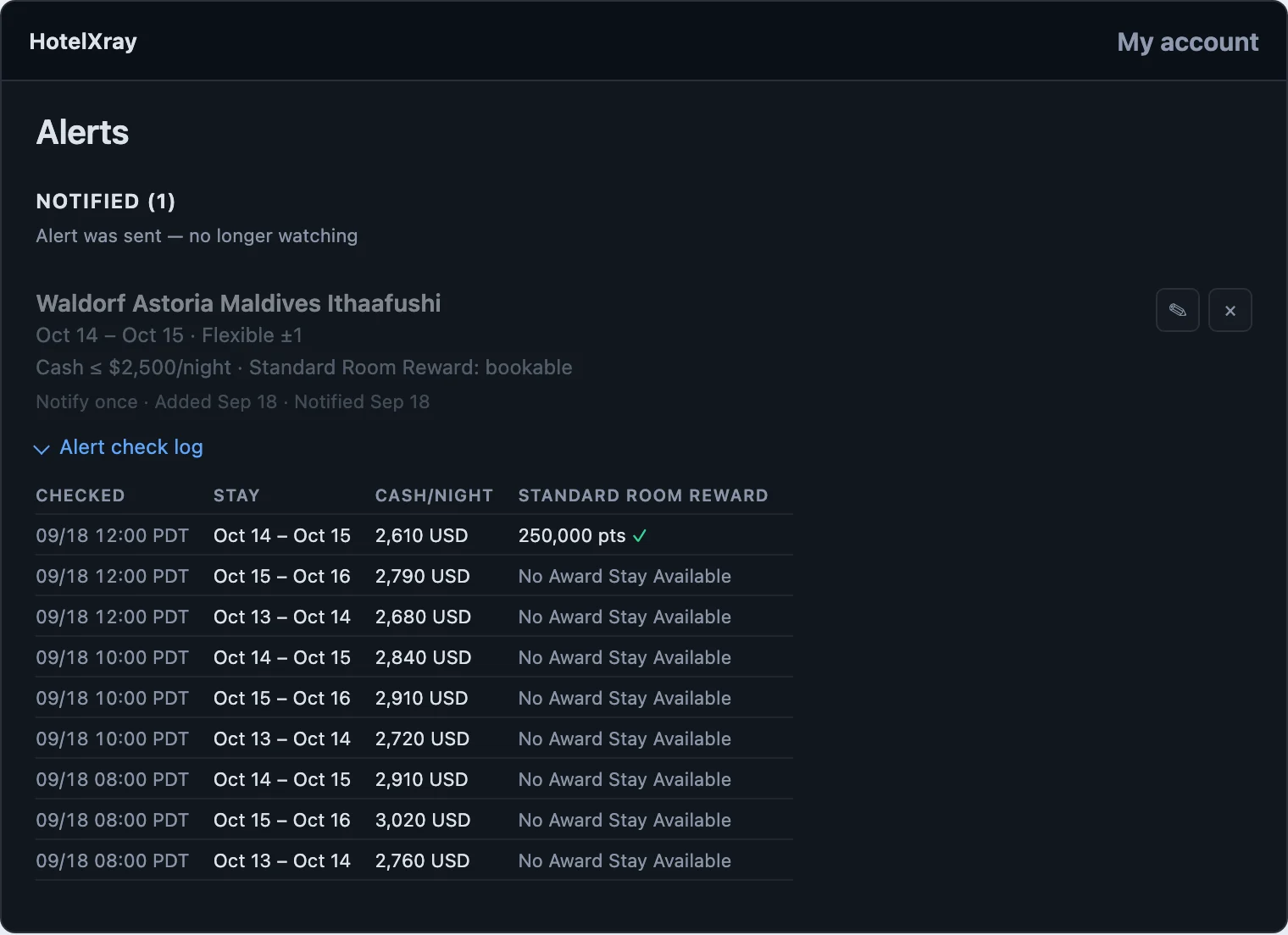Select the 250,000 pts reward entry

click(x=572, y=535)
